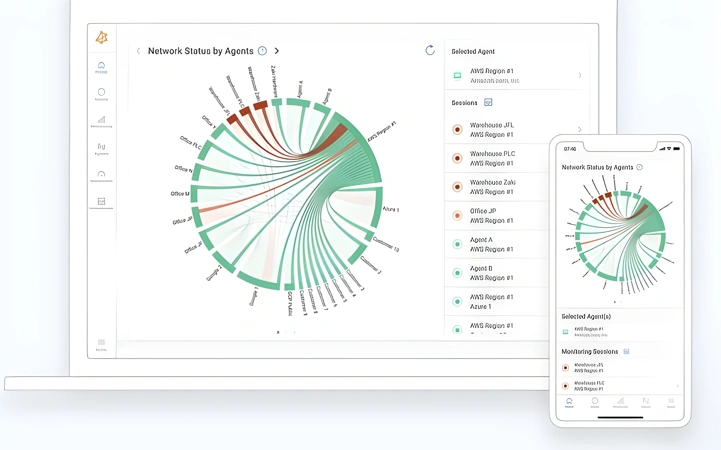Open the Office JP session row
Image resolution: width=721 pixels, height=450 pixels.
coord(498,216)
